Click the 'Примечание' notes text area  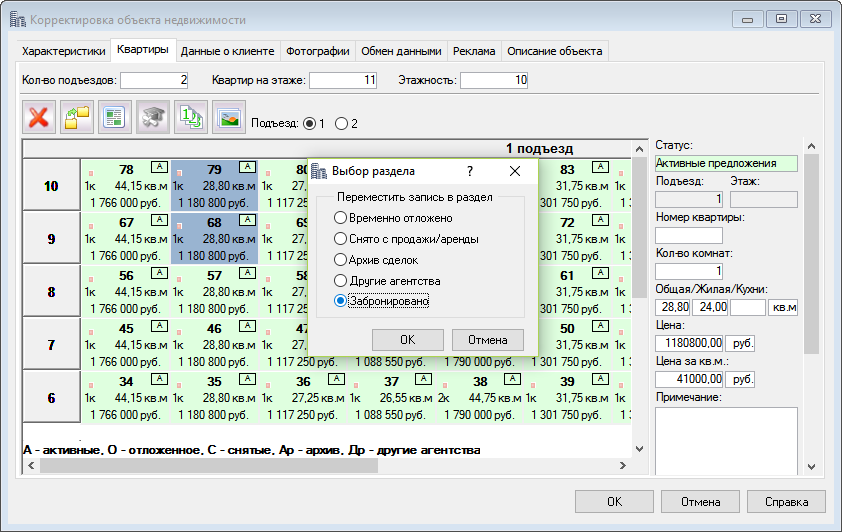(x=726, y=441)
